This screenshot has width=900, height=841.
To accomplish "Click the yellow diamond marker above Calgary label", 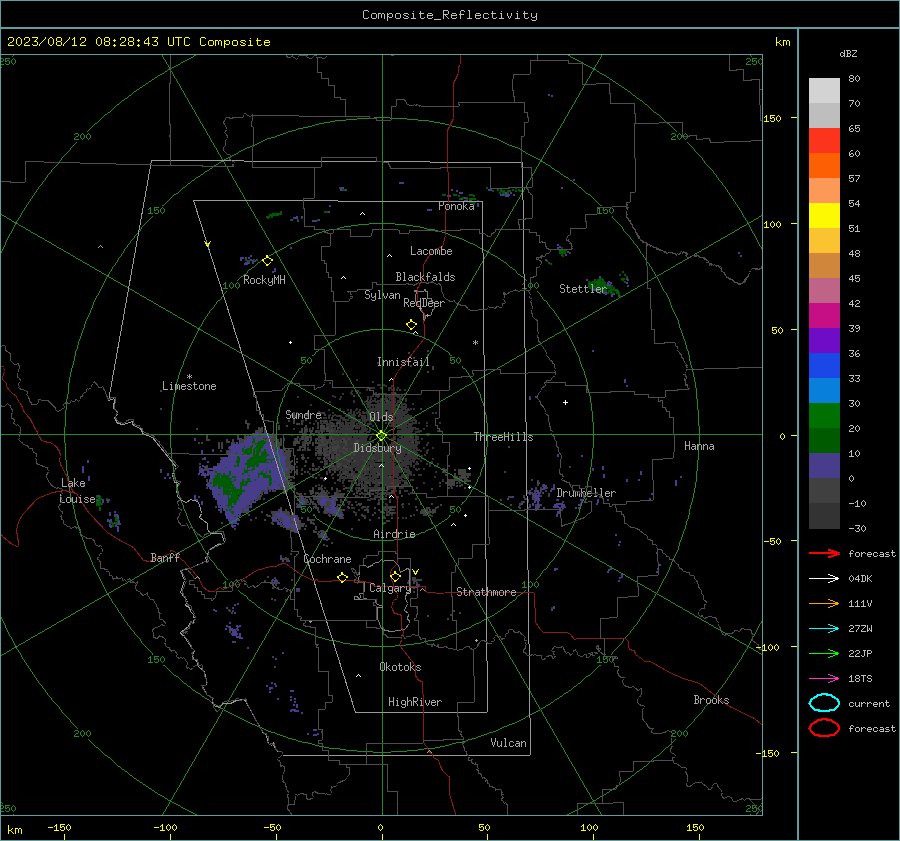I will click(395, 576).
